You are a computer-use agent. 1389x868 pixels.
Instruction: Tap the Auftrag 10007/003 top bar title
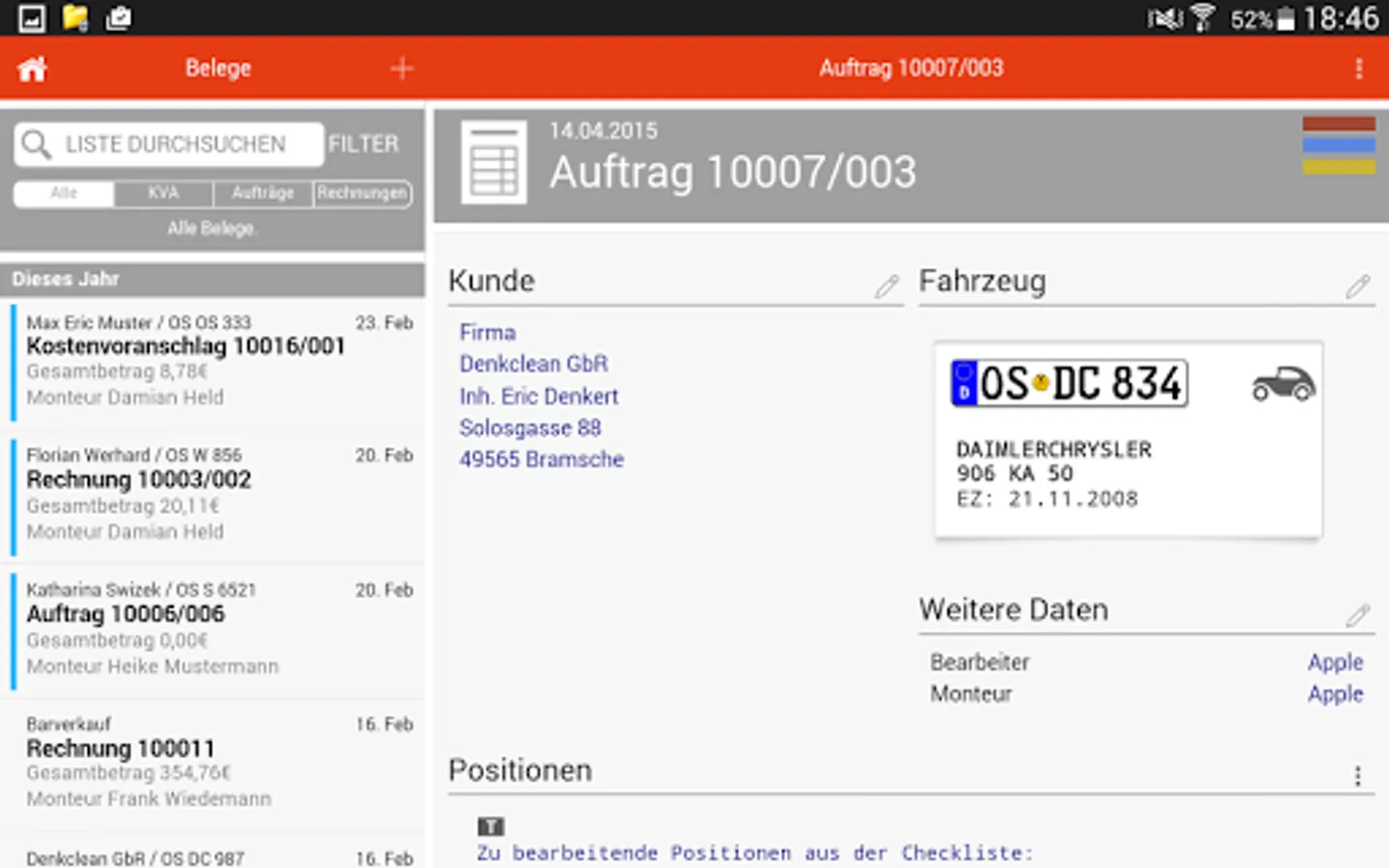912,68
